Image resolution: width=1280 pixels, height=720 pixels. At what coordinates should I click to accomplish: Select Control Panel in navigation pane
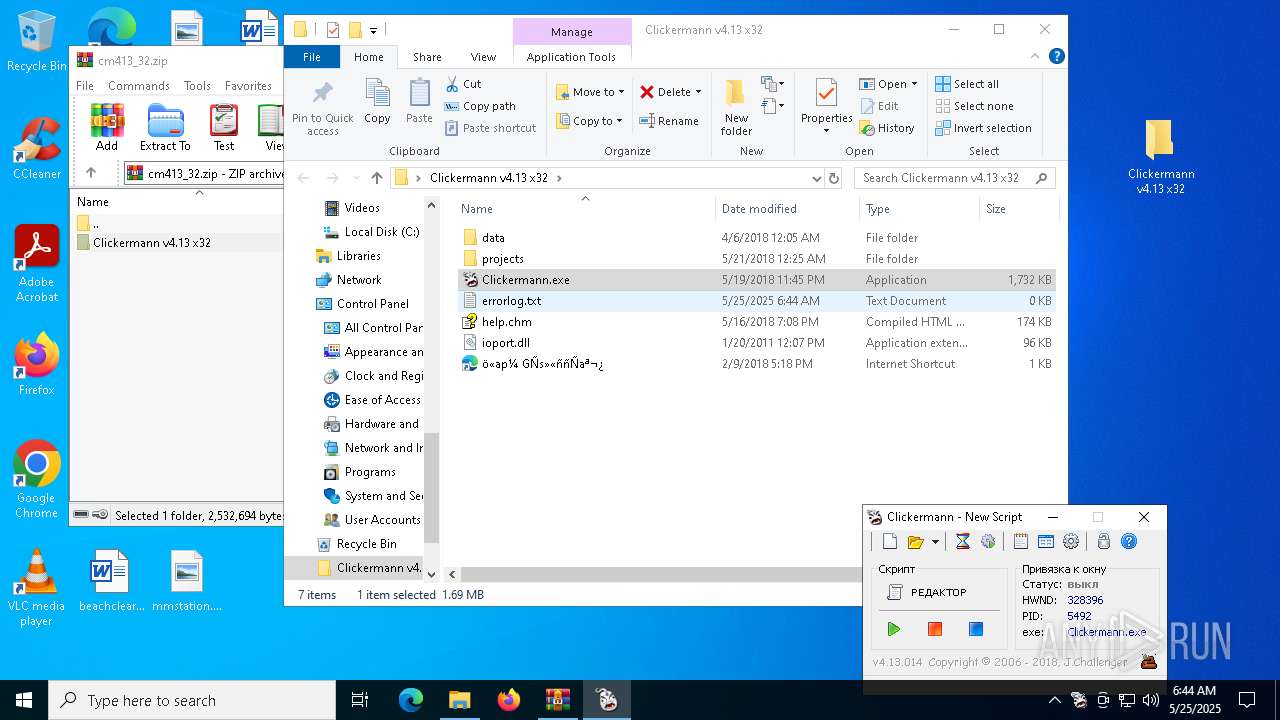pyautogui.click(x=364, y=304)
